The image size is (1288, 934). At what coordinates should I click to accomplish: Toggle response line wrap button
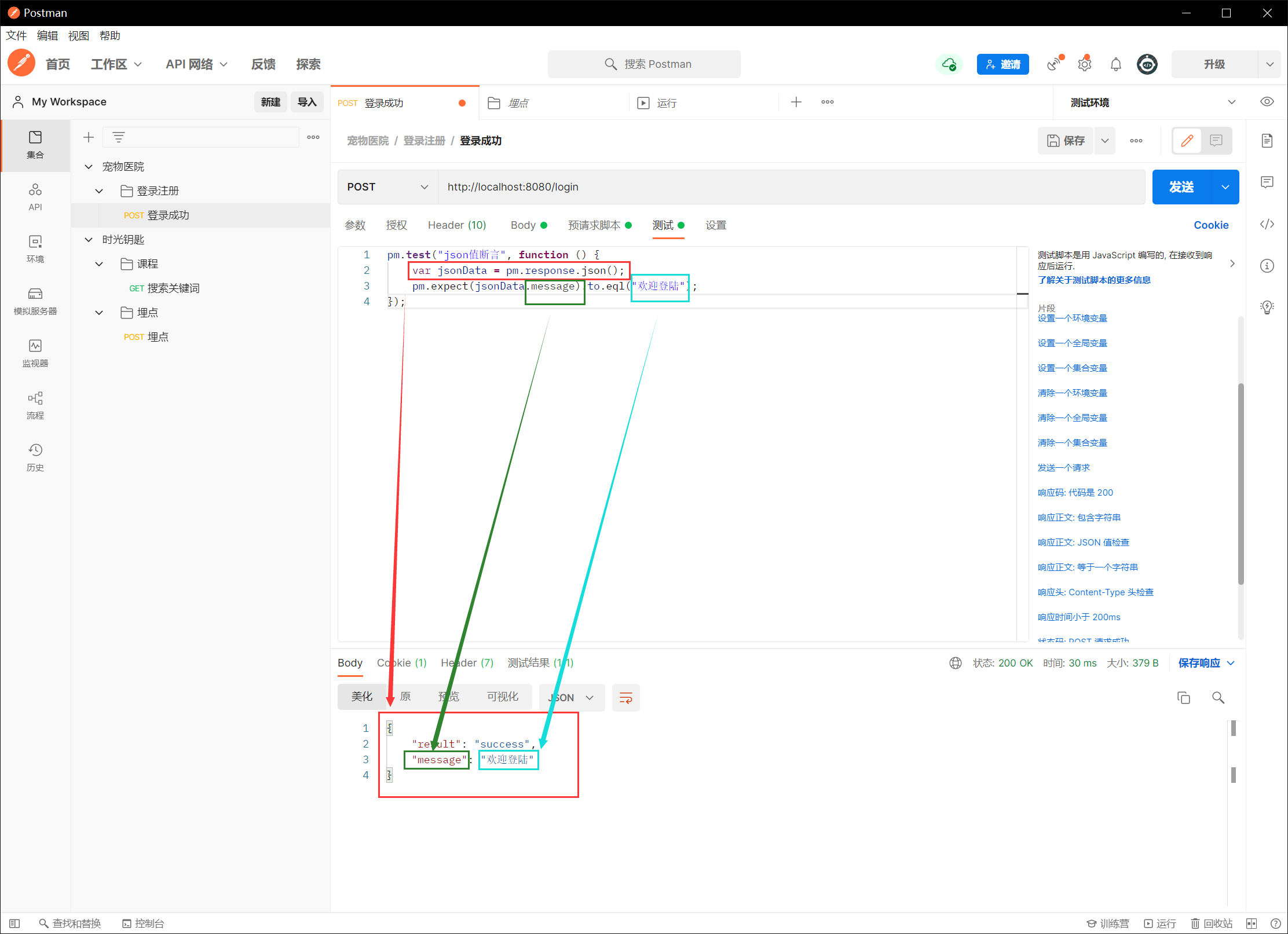pos(625,698)
